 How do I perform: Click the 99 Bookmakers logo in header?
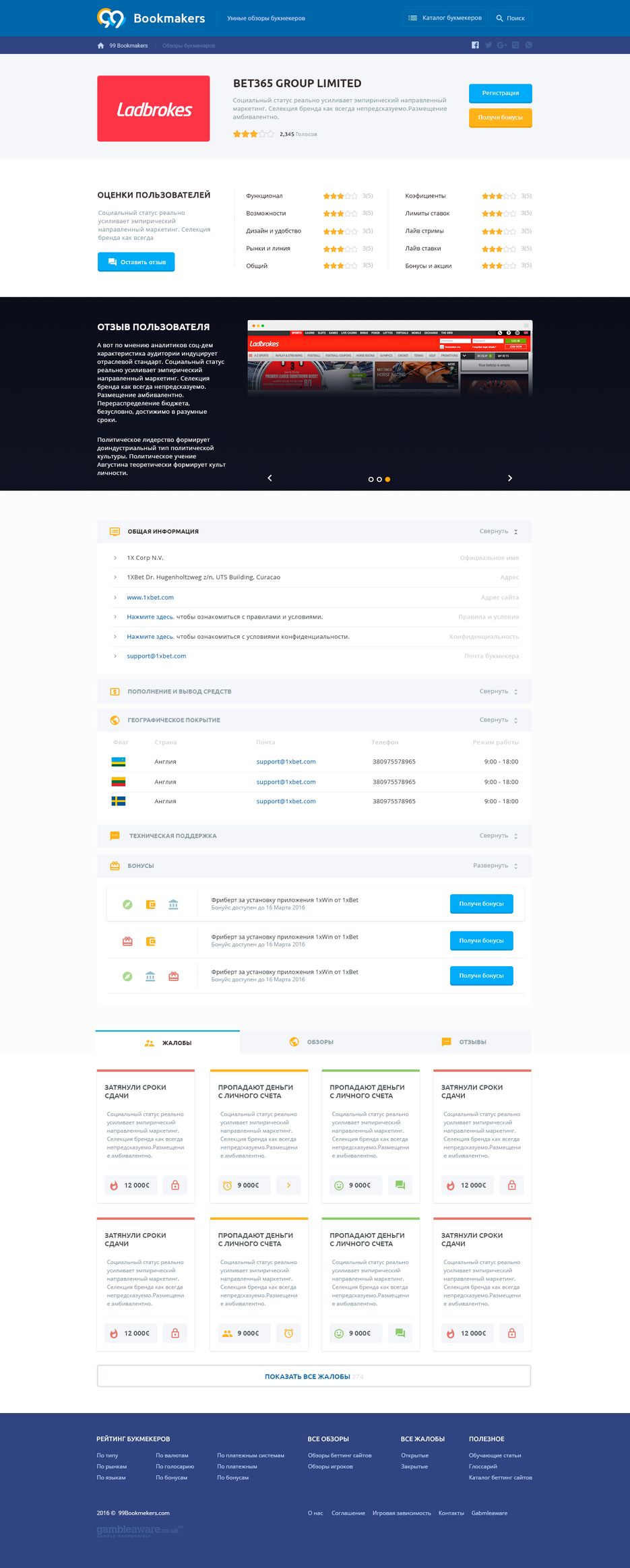coord(151,18)
